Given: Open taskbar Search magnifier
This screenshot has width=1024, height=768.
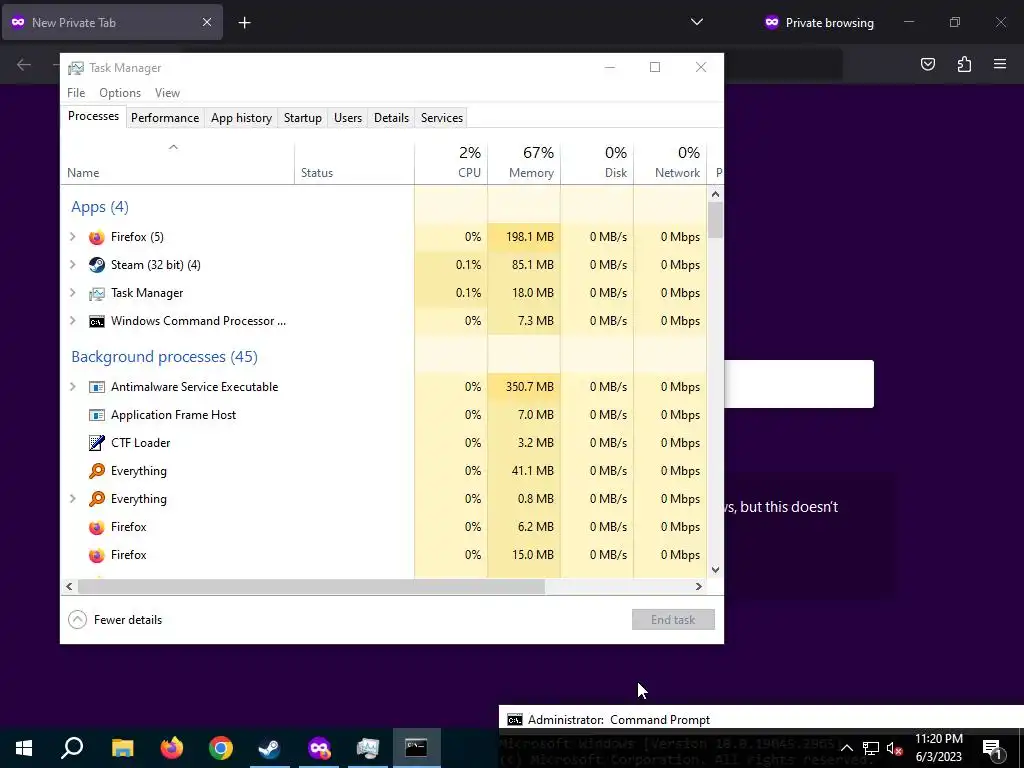Looking at the screenshot, I should point(72,748).
